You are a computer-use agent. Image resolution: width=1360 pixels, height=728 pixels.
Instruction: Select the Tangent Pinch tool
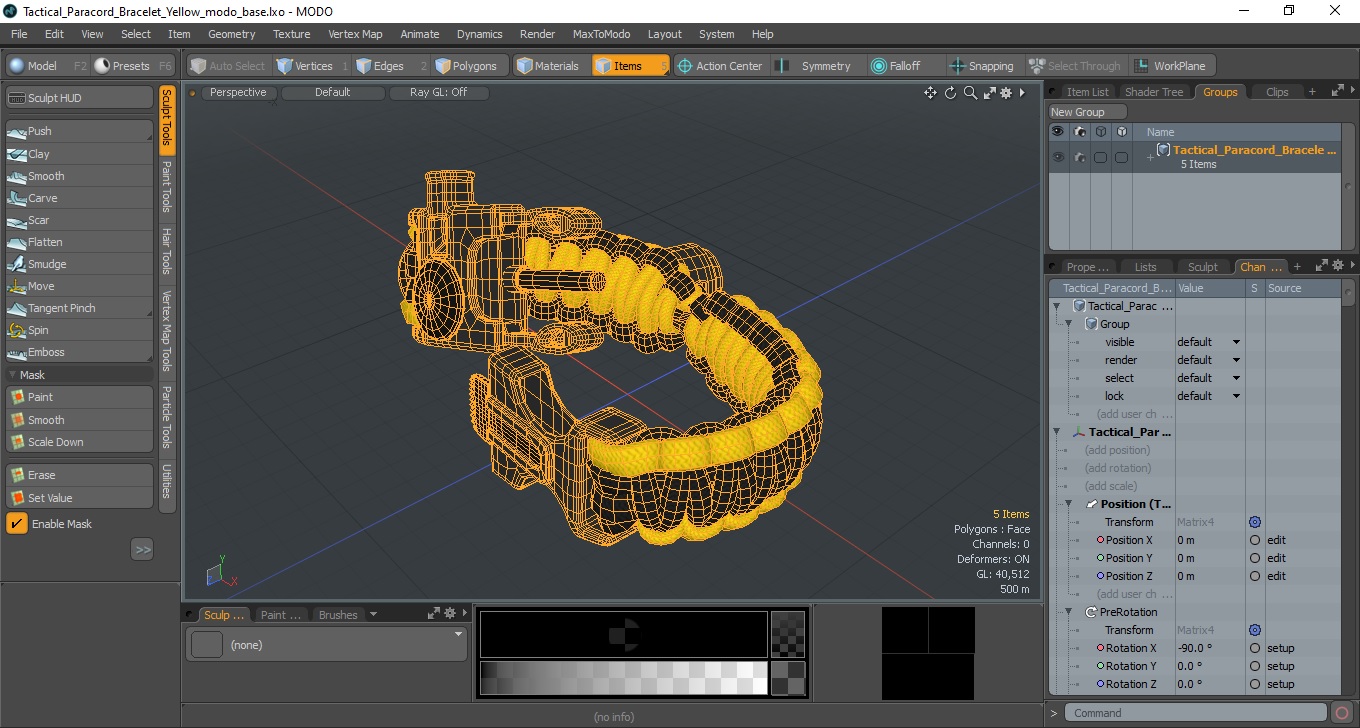(x=79, y=308)
